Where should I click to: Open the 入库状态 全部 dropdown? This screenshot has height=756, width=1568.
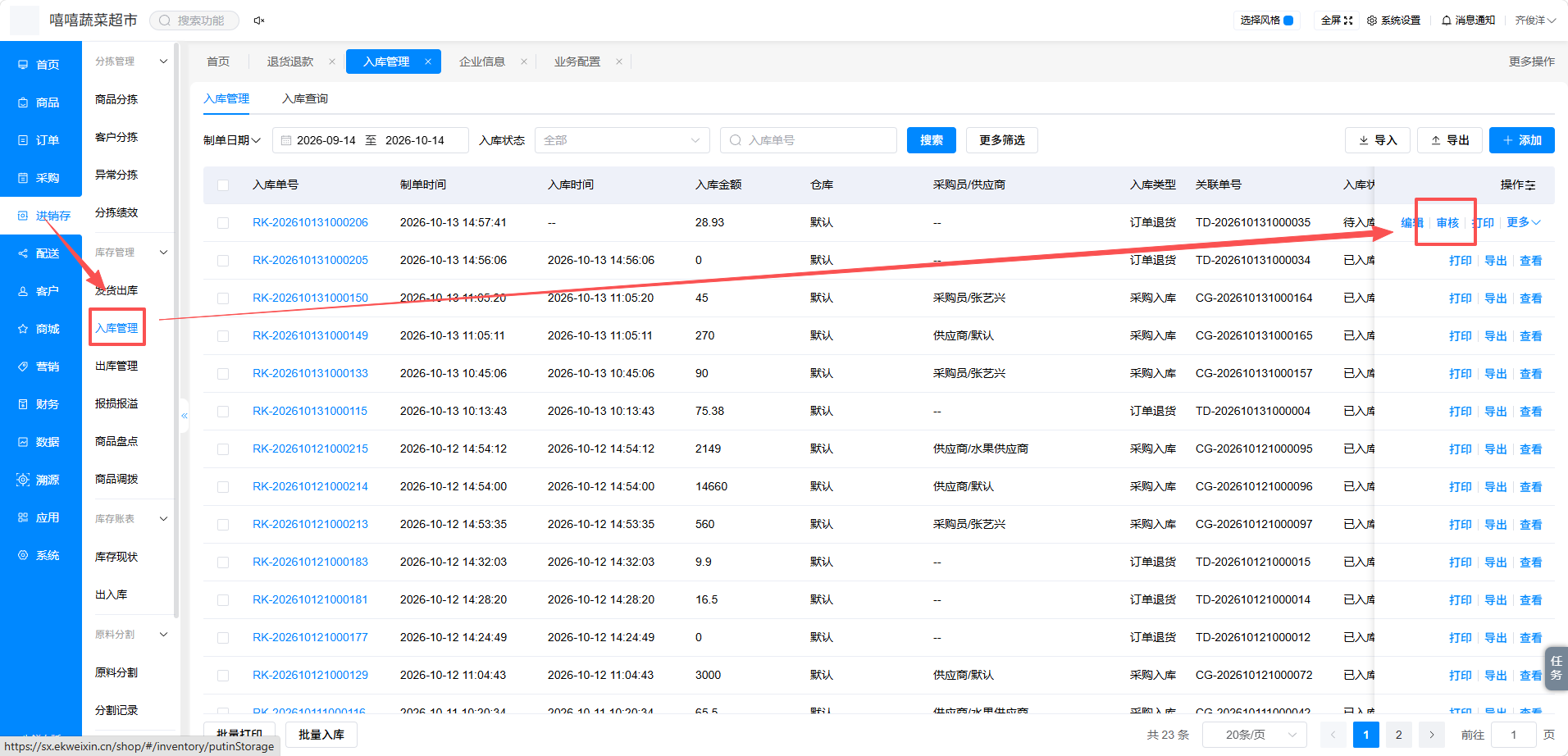tap(622, 140)
